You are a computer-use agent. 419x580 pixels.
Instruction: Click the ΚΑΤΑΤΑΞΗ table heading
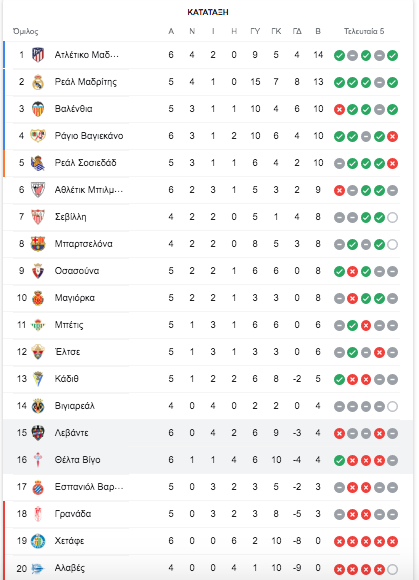tap(208, 12)
